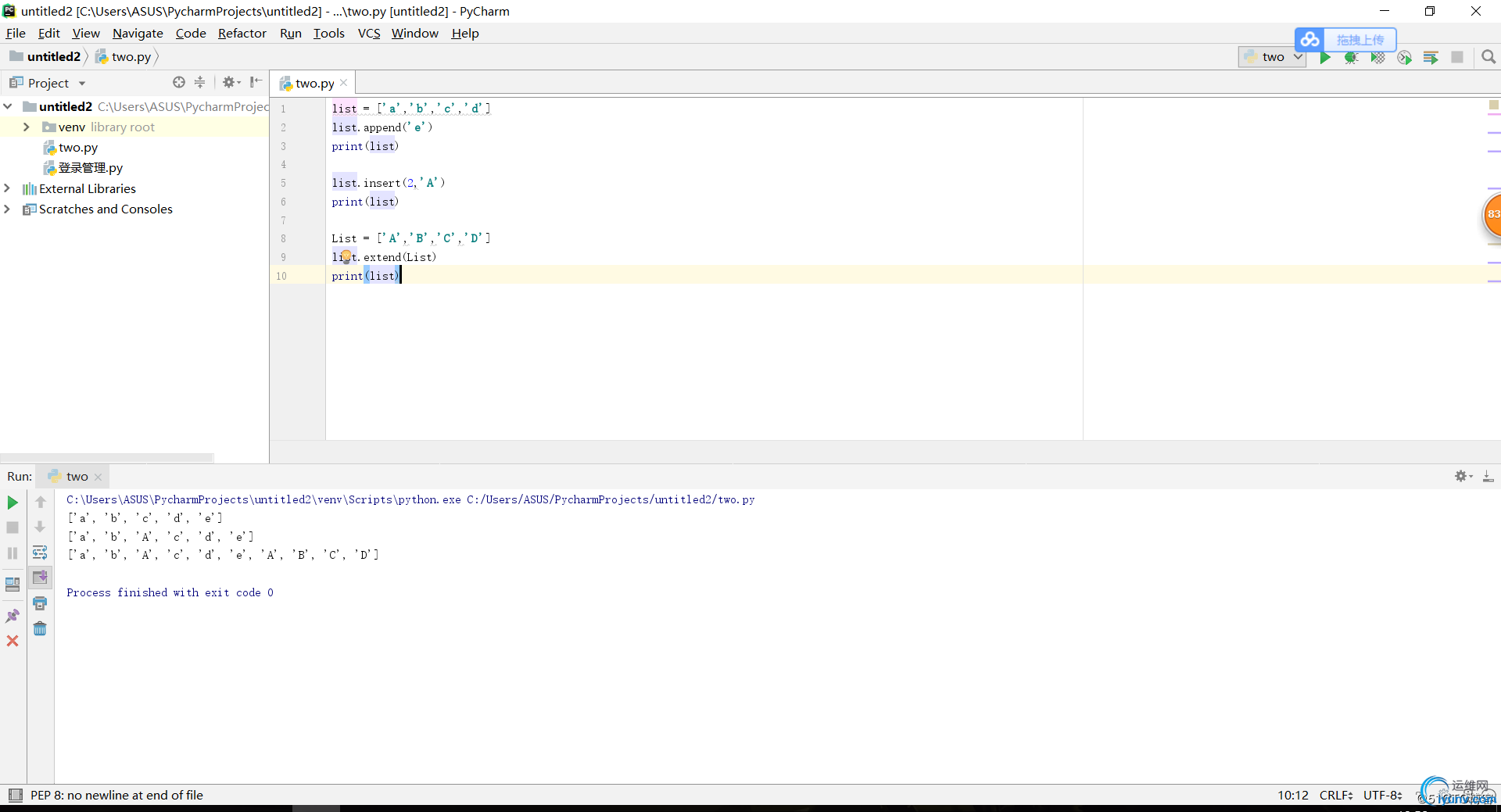Open the Refactor menu
Viewport: 1501px width, 812px height.
coord(242,33)
